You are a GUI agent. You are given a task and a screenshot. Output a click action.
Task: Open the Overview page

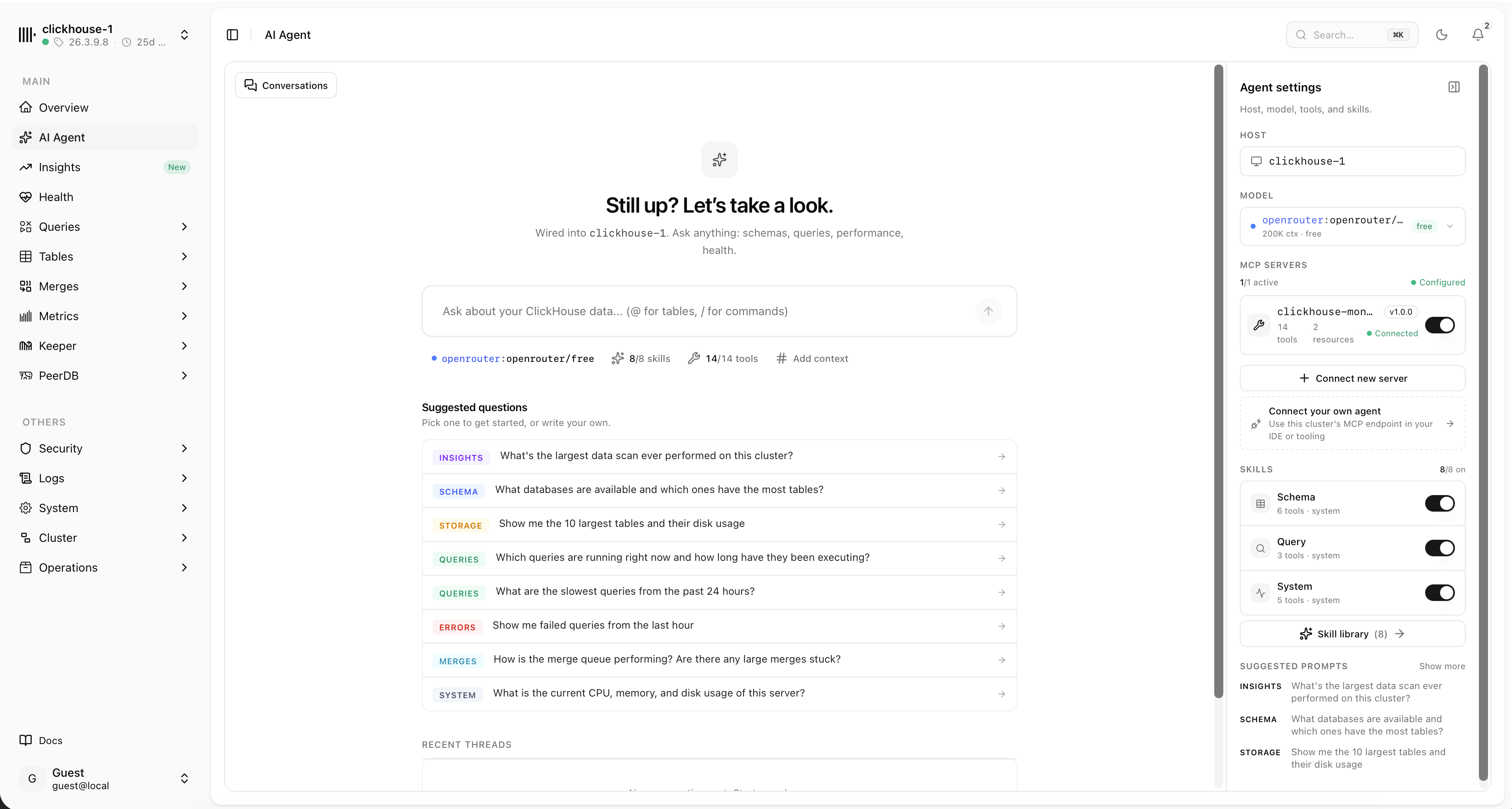tap(105, 108)
